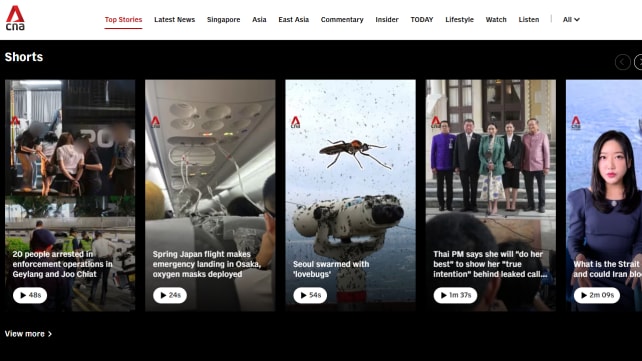
Task: Click headline 'Spring Japan flight makes emergency landing'
Action: pos(207,264)
